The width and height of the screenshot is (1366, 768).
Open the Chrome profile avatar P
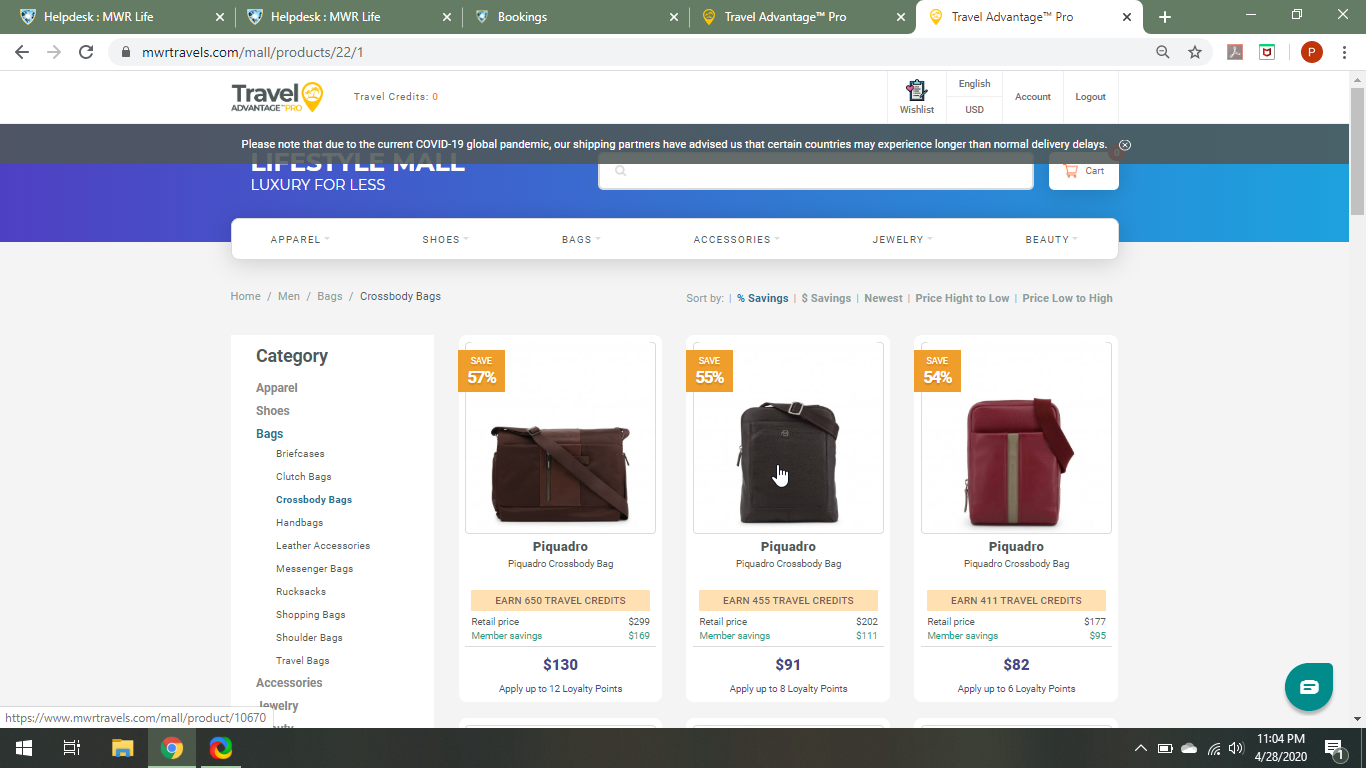point(1311,52)
